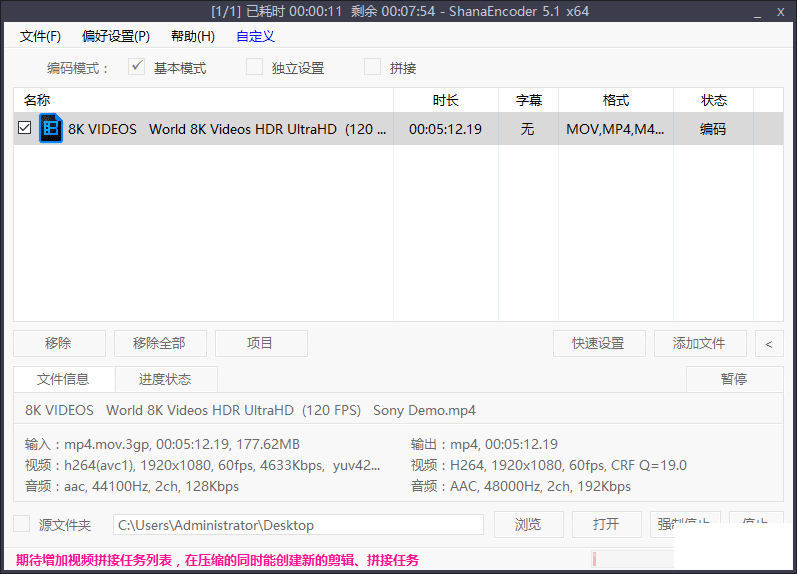797x574 pixels.
Task: Click the 状态 column header
Action: pyautogui.click(x=714, y=100)
